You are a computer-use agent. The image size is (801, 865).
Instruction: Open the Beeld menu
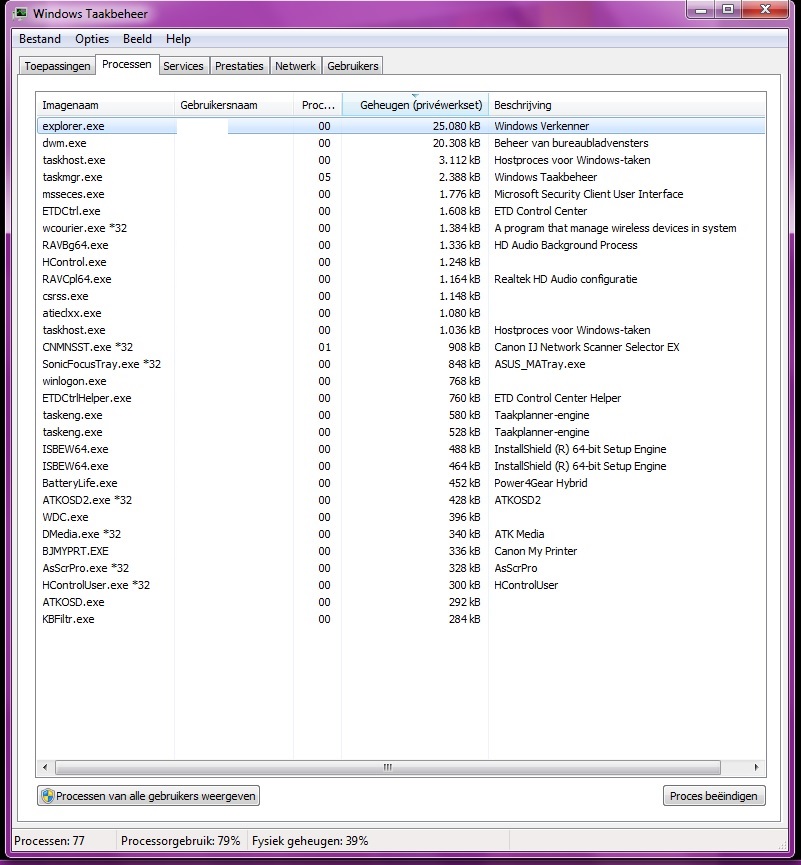(137, 39)
